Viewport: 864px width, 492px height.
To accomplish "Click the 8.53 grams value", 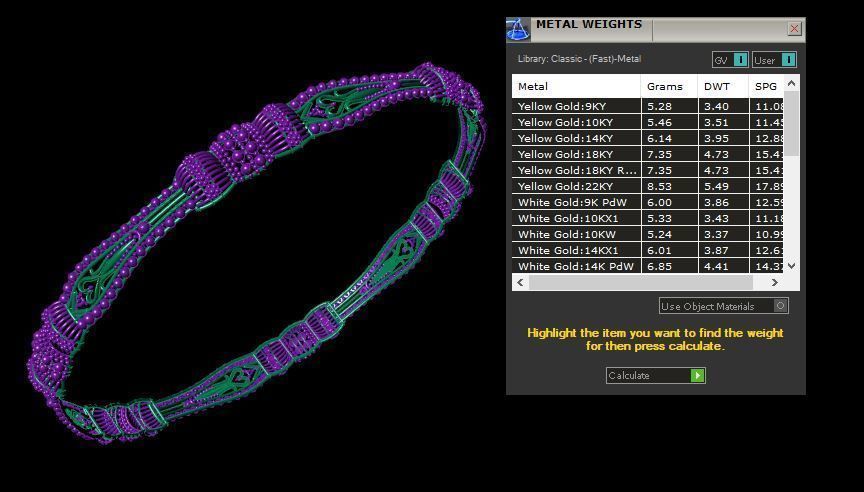I will pyautogui.click(x=659, y=186).
